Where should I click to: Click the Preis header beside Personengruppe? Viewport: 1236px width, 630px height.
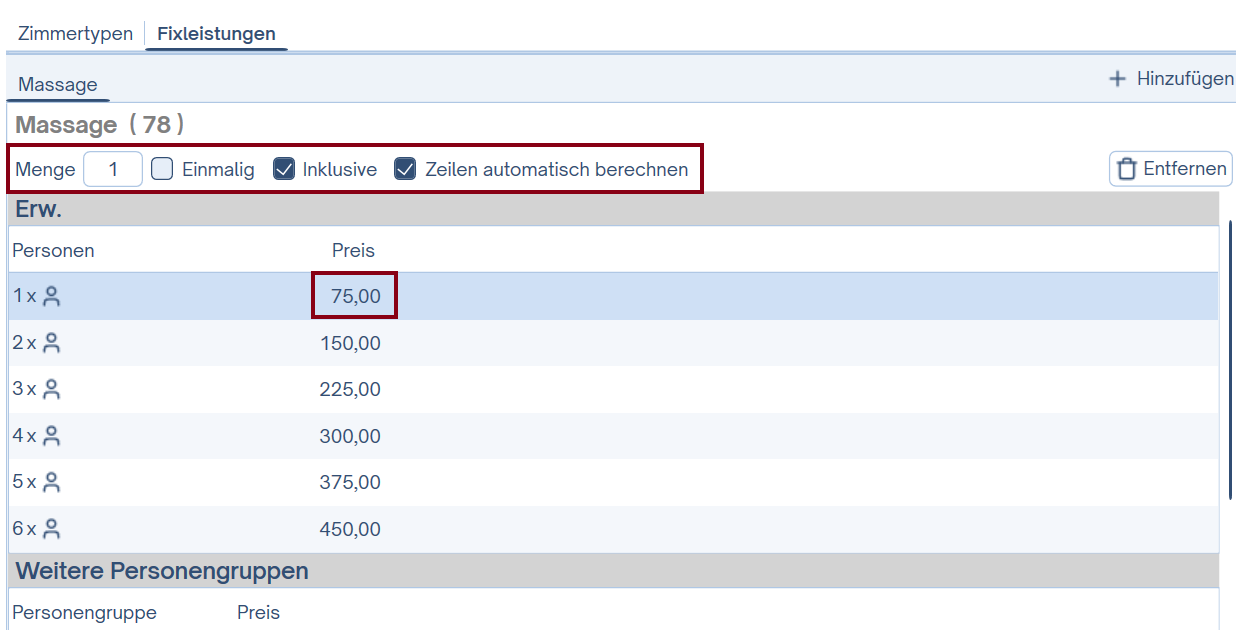tap(258, 612)
